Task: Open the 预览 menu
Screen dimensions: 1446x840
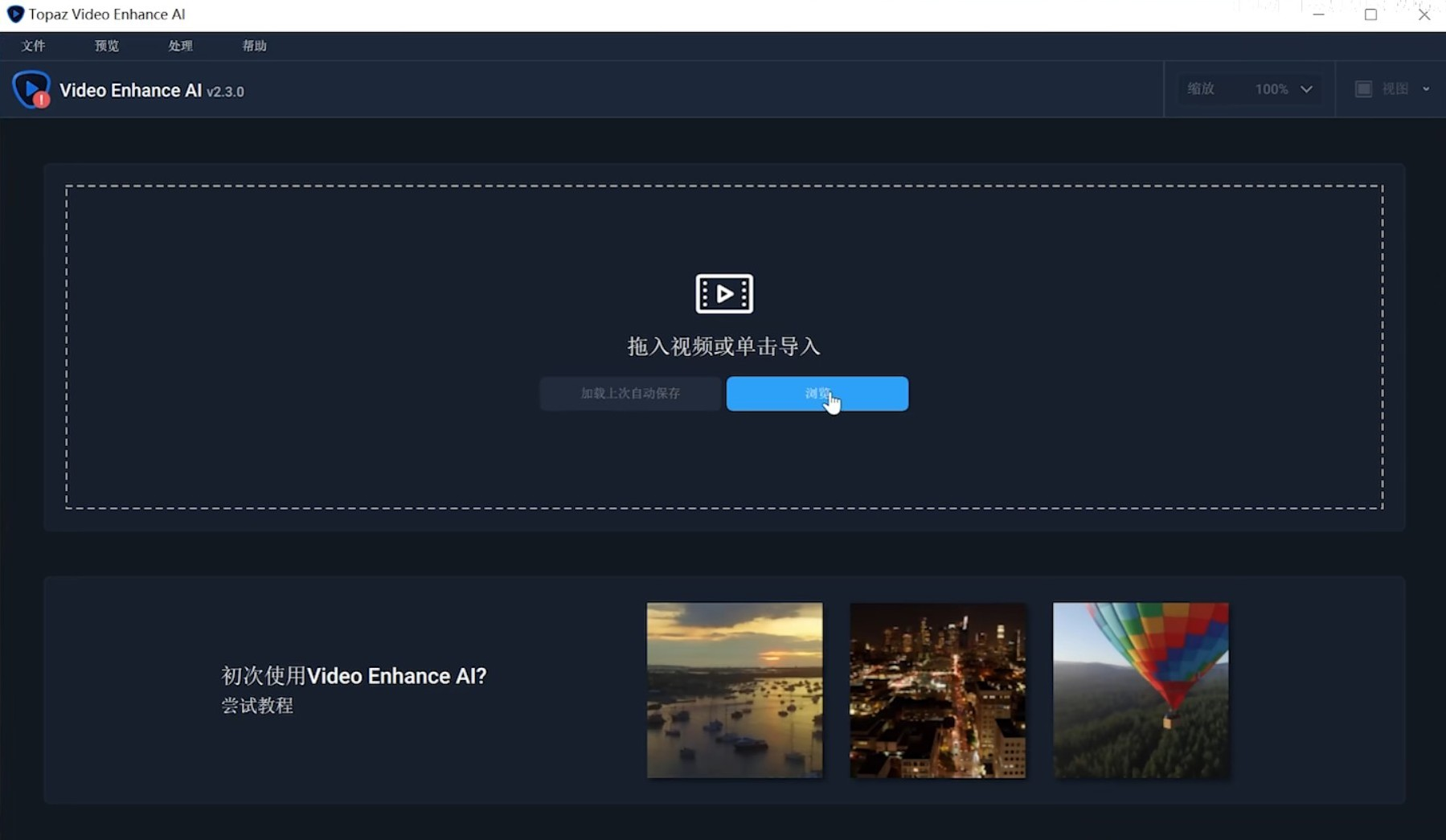Action: pos(107,46)
